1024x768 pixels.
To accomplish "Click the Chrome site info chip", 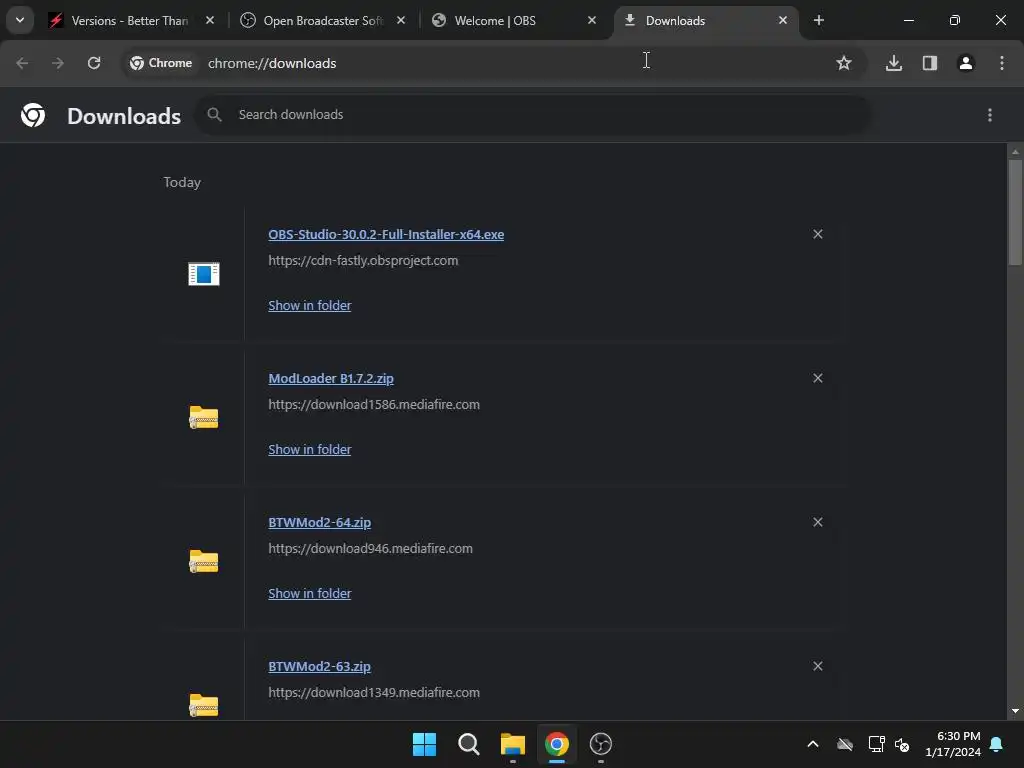I will click(161, 63).
